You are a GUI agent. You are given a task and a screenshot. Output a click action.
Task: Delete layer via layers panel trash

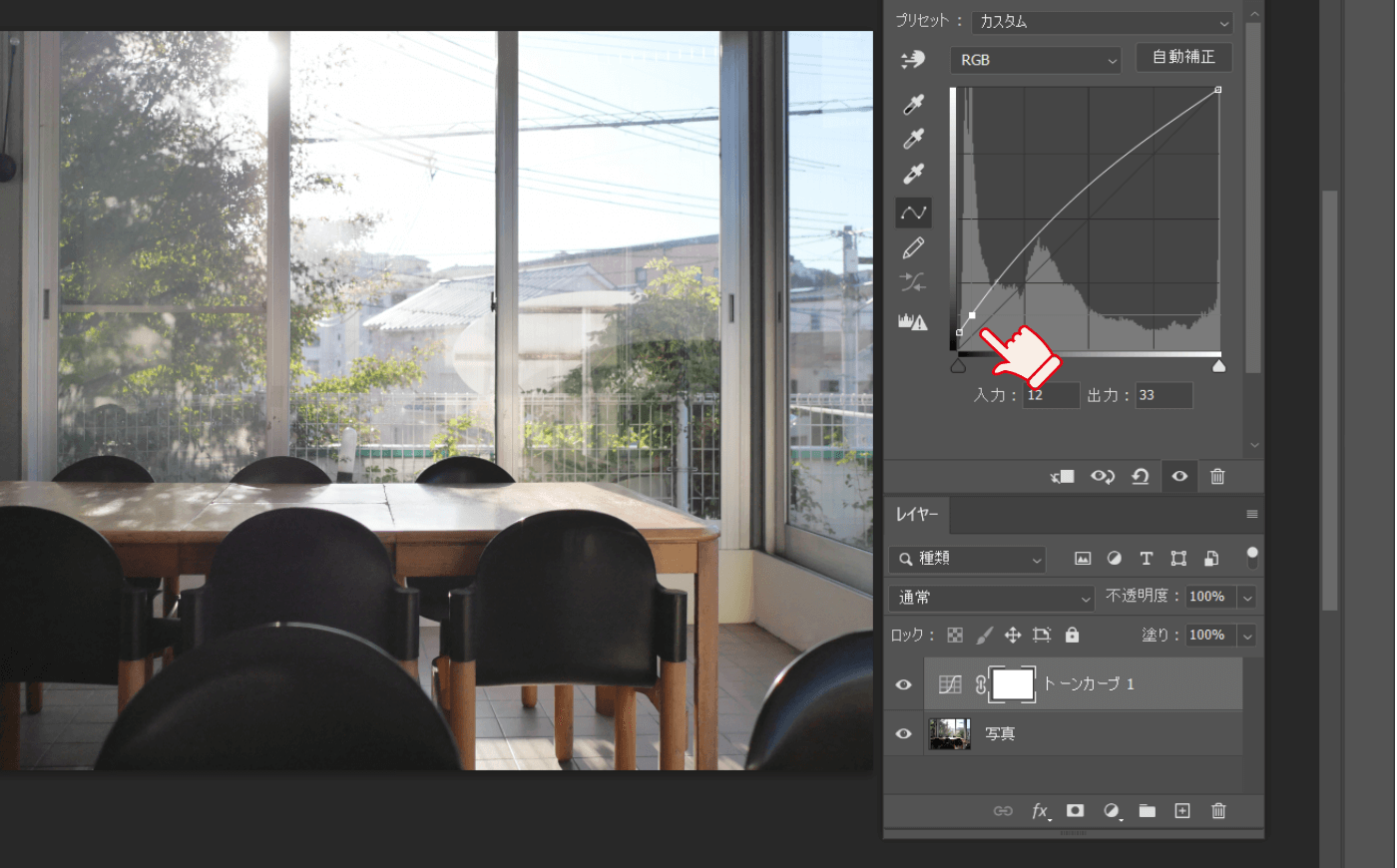tap(1218, 811)
